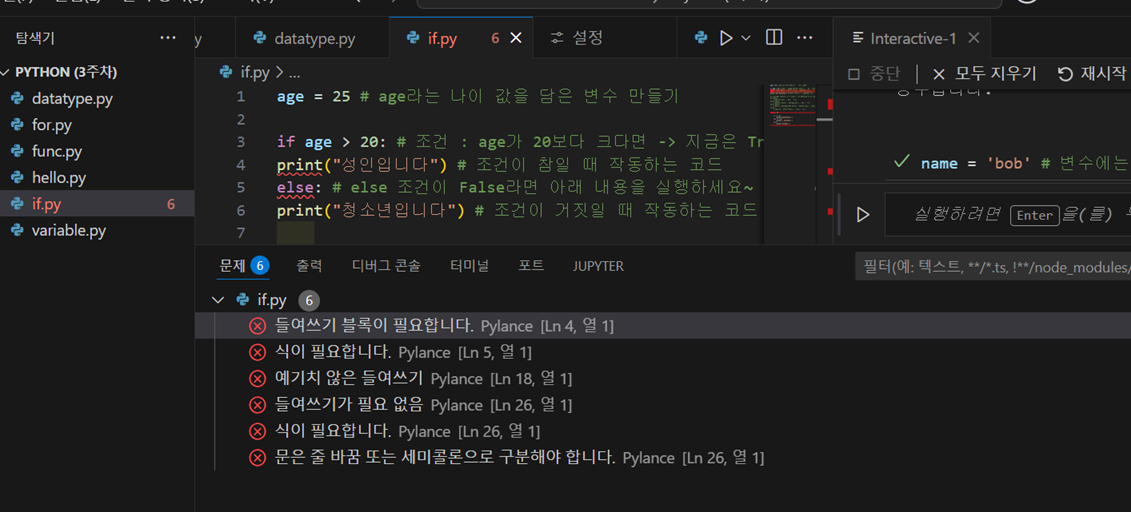This screenshot has height=512, width=1131.
Task: Click line 6 print("청소년입니다") code
Action: click(371, 211)
